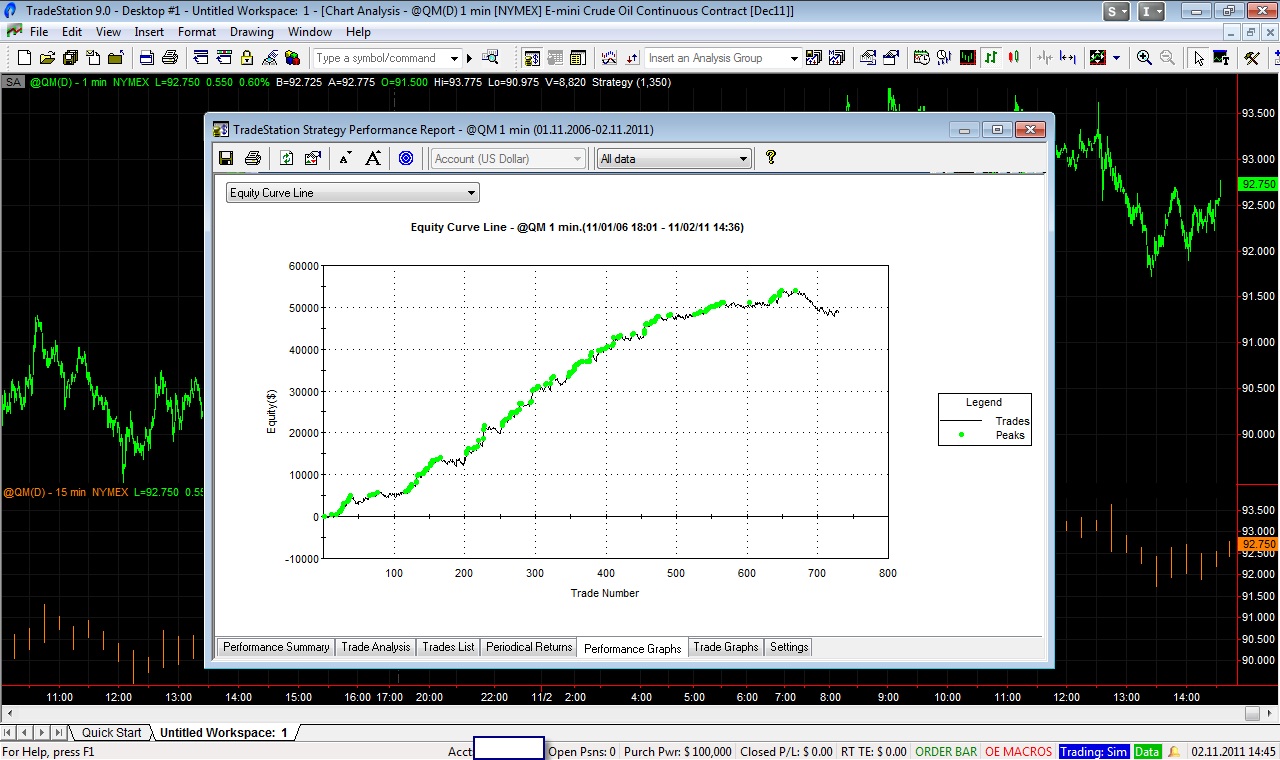
Task: Toggle the green Data status indicator
Action: (x=1147, y=751)
